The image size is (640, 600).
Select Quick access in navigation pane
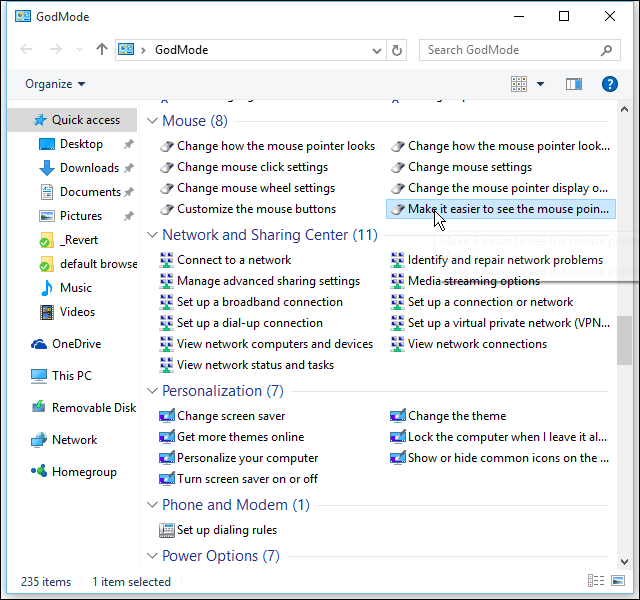[85, 120]
